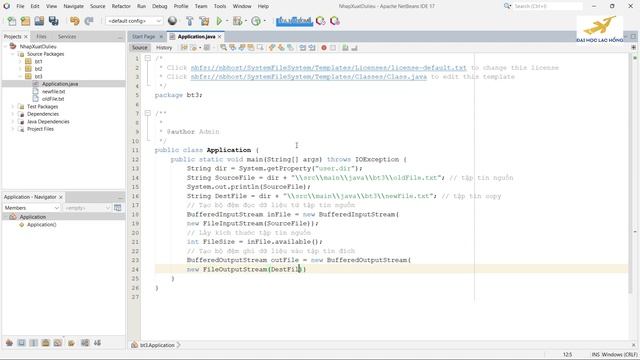Switch to the History view button
Viewport: 640px width, 360px height.
[x=164, y=48]
